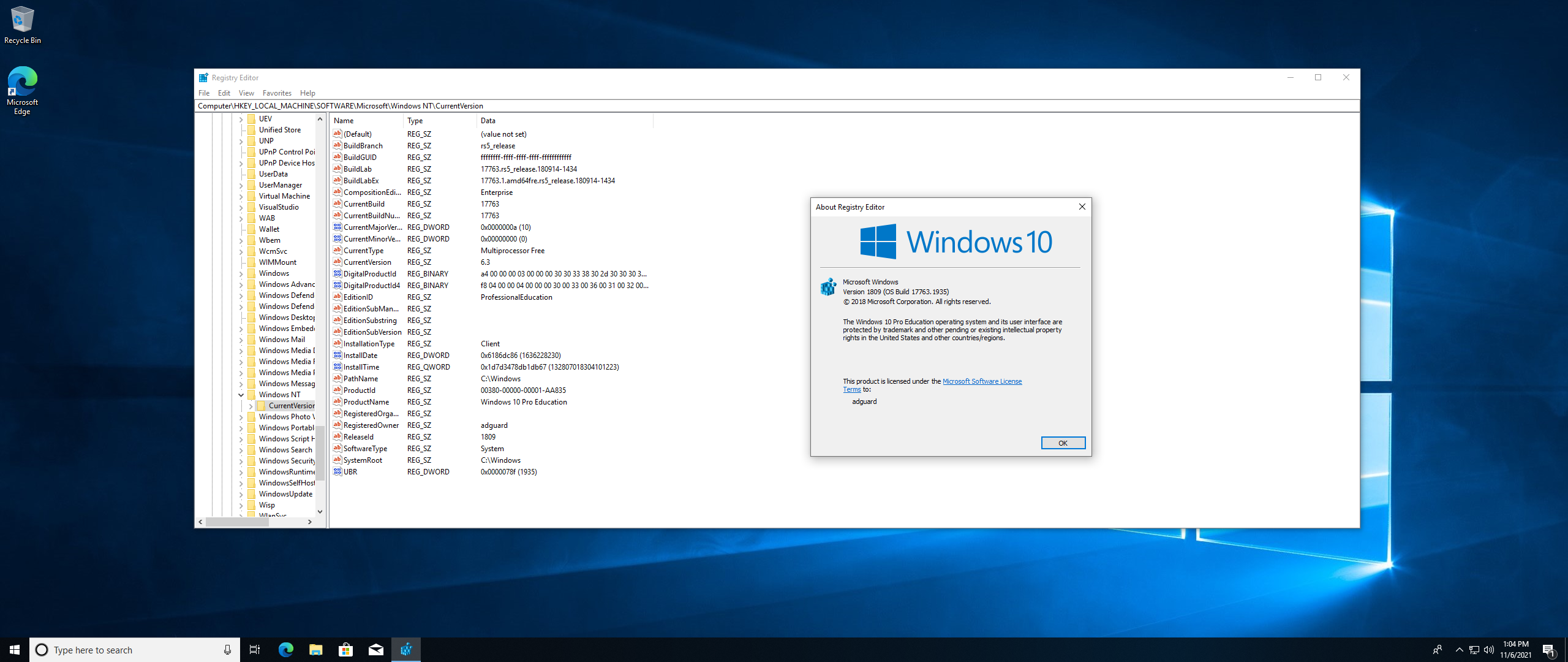Open Microsoft Store from the taskbar
The height and width of the screenshot is (662, 1568).
point(346,650)
